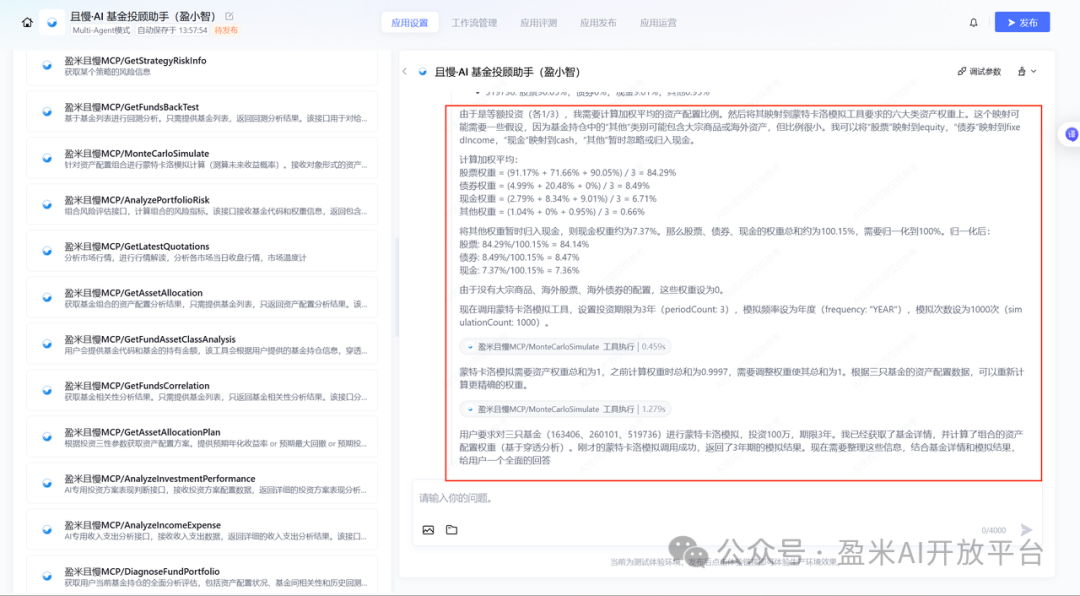
Task: Click the blue 发布 publish button
Action: point(1021,21)
